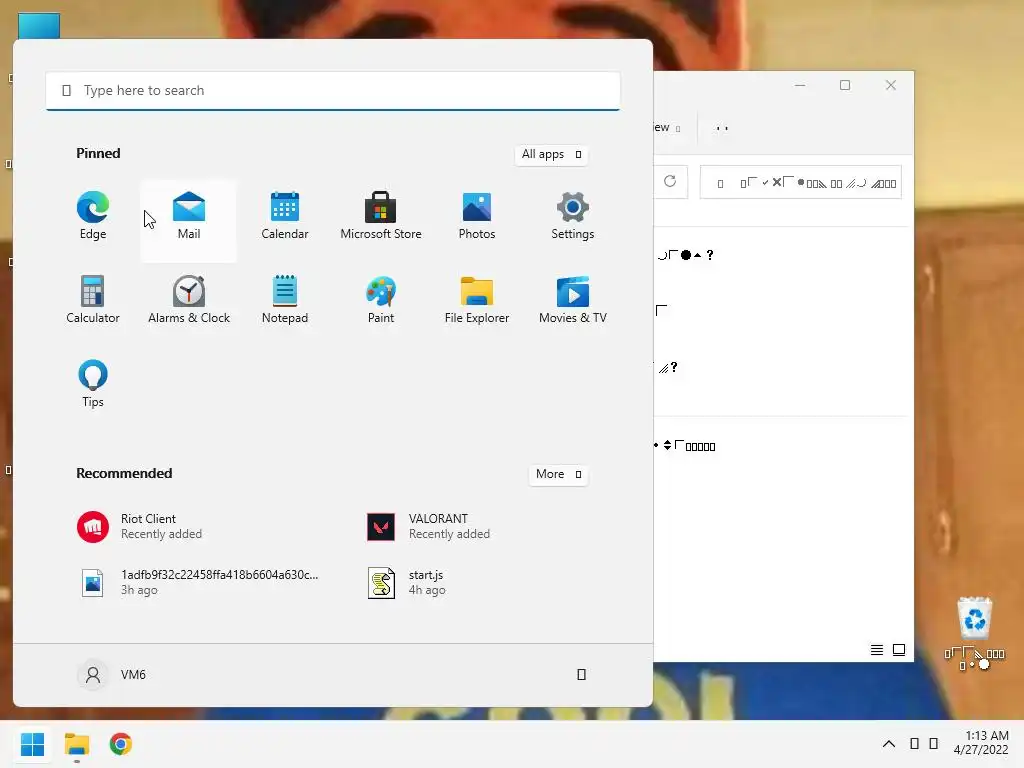Click refresh in background Explorer window
The width and height of the screenshot is (1024, 768).
(x=670, y=182)
